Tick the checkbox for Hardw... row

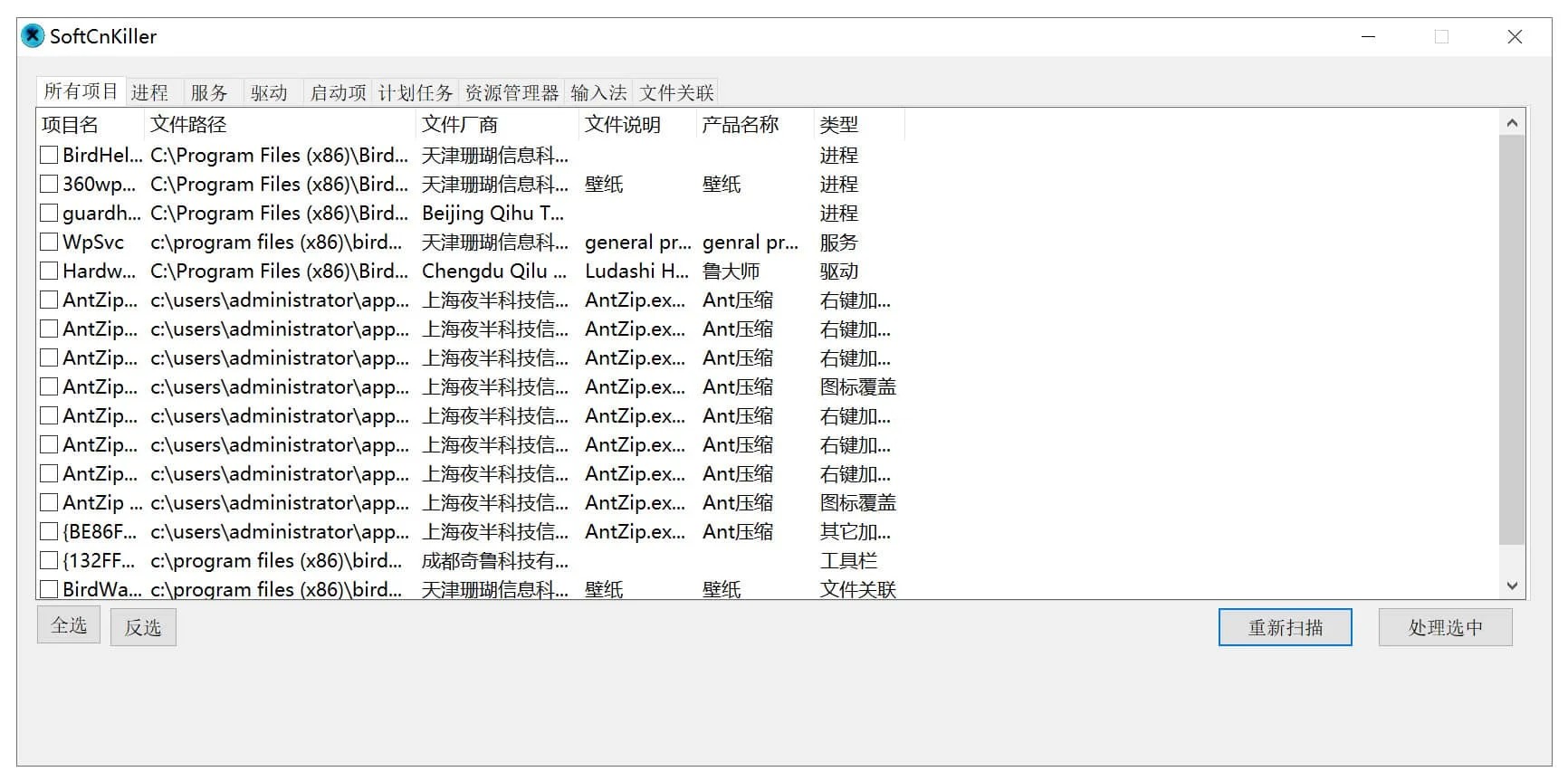tap(49, 271)
